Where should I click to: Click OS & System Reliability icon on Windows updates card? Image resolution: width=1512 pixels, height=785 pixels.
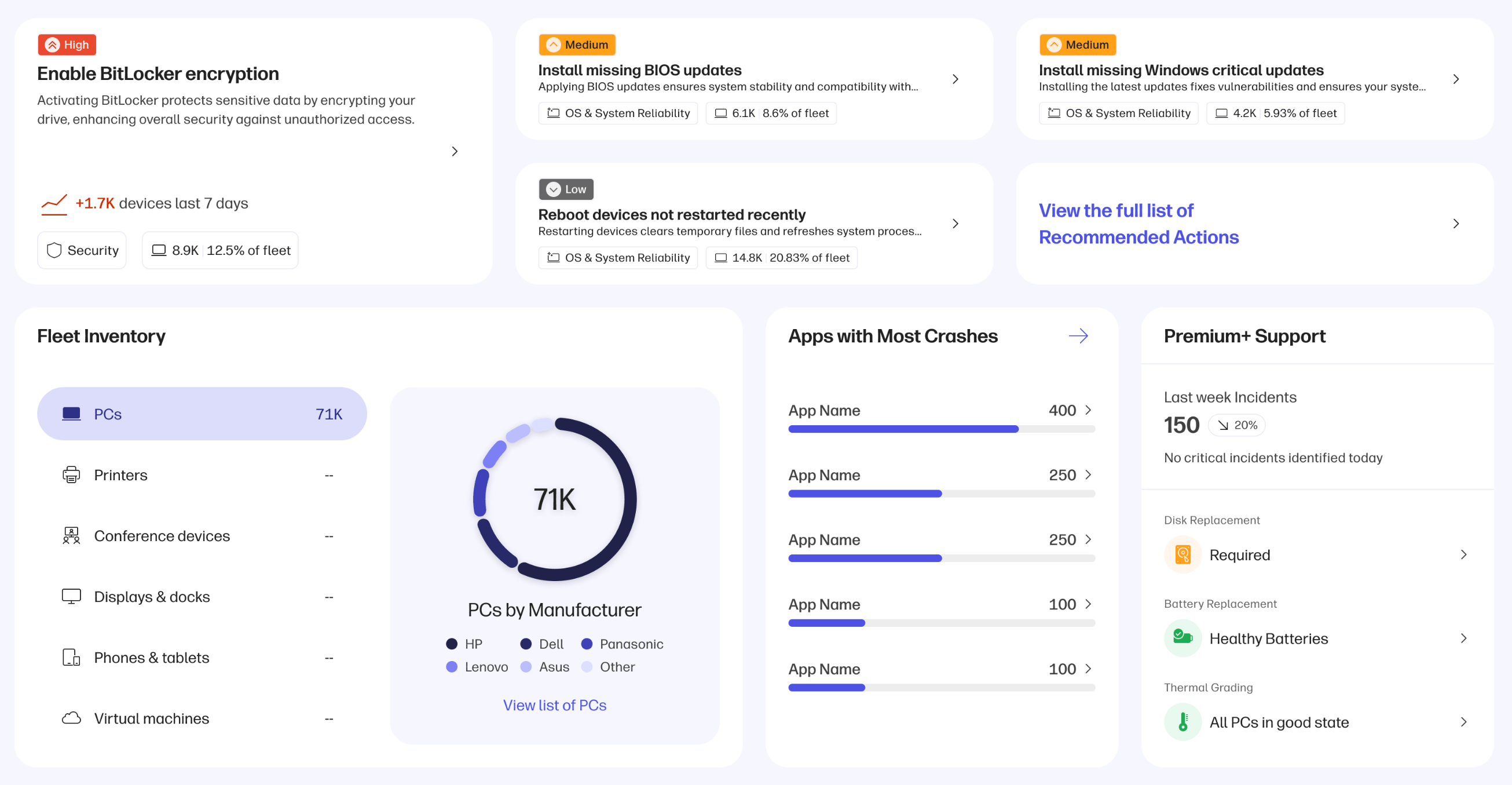click(1053, 113)
